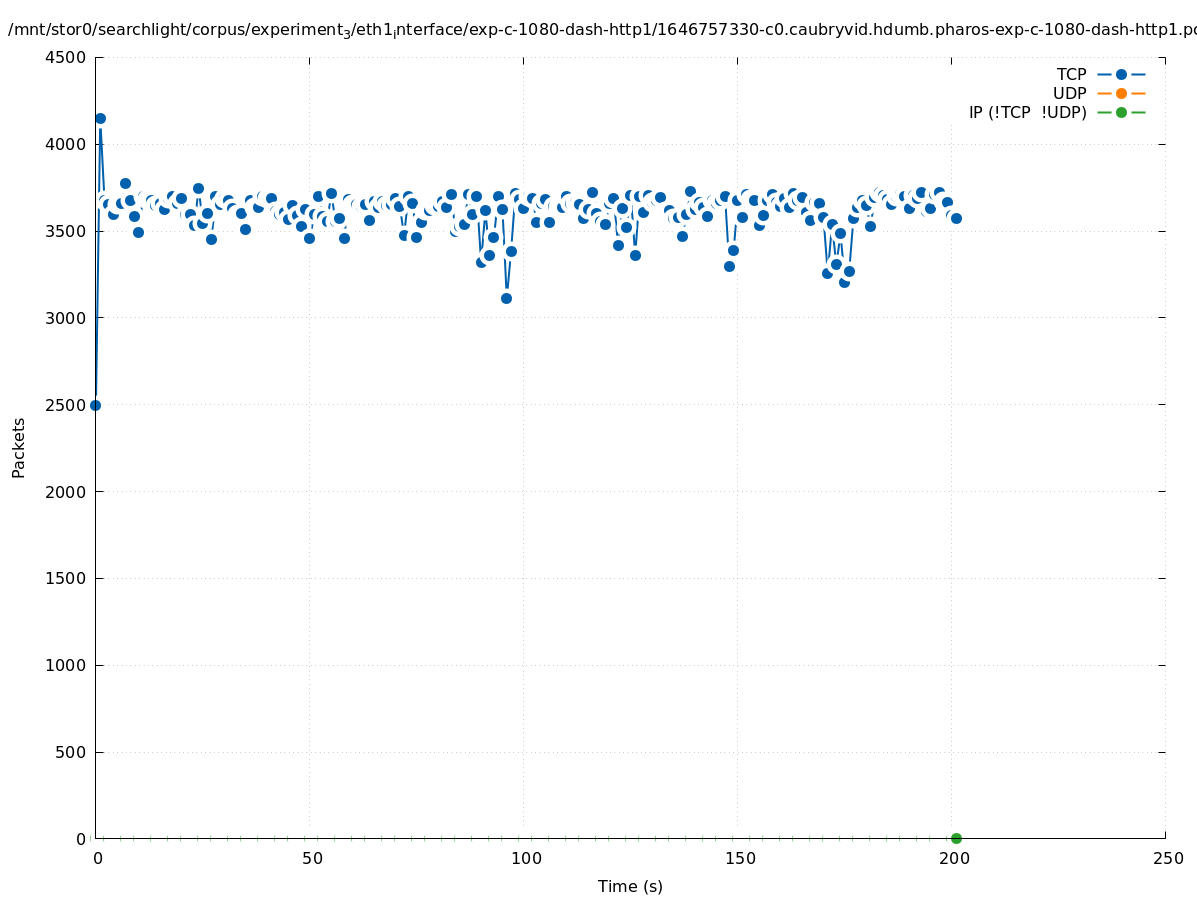This screenshot has width=1197, height=900.
Task: Click the green IP legend marker
Action: pos(1121,113)
